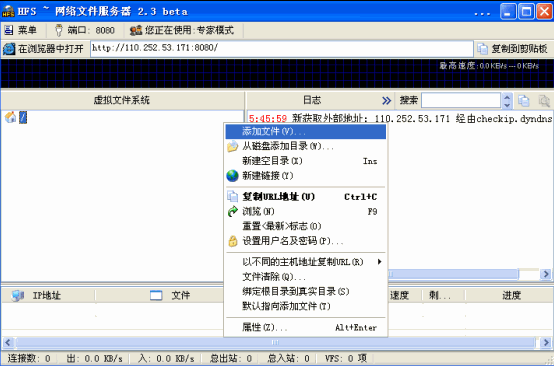This screenshot has height=366, width=554.
Task: Click the 总入站: 0 status entry
Action: click(288, 359)
